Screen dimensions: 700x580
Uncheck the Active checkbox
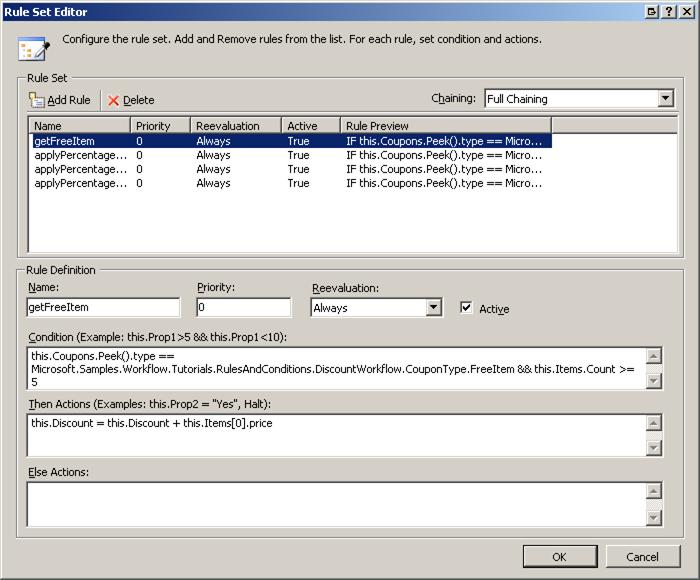coord(466,308)
